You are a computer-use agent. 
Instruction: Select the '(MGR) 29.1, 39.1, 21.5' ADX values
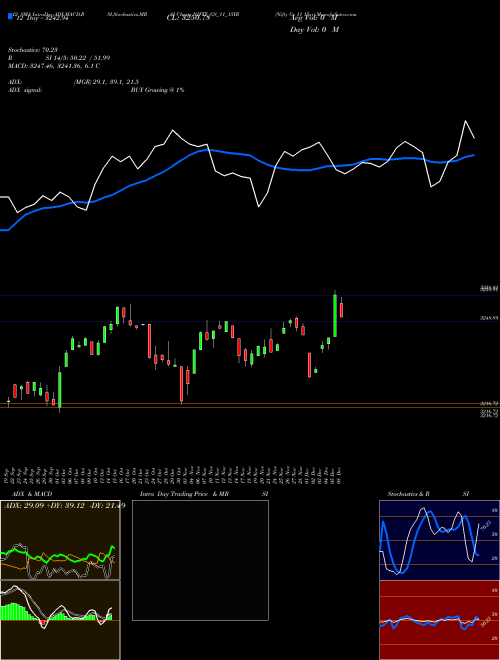pos(106,82)
